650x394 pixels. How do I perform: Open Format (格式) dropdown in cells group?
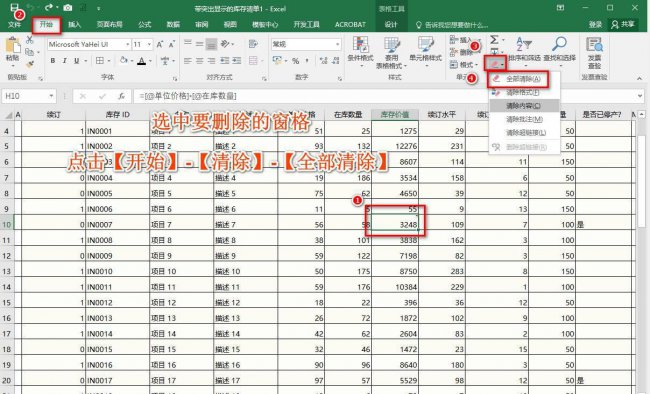point(464,65)
